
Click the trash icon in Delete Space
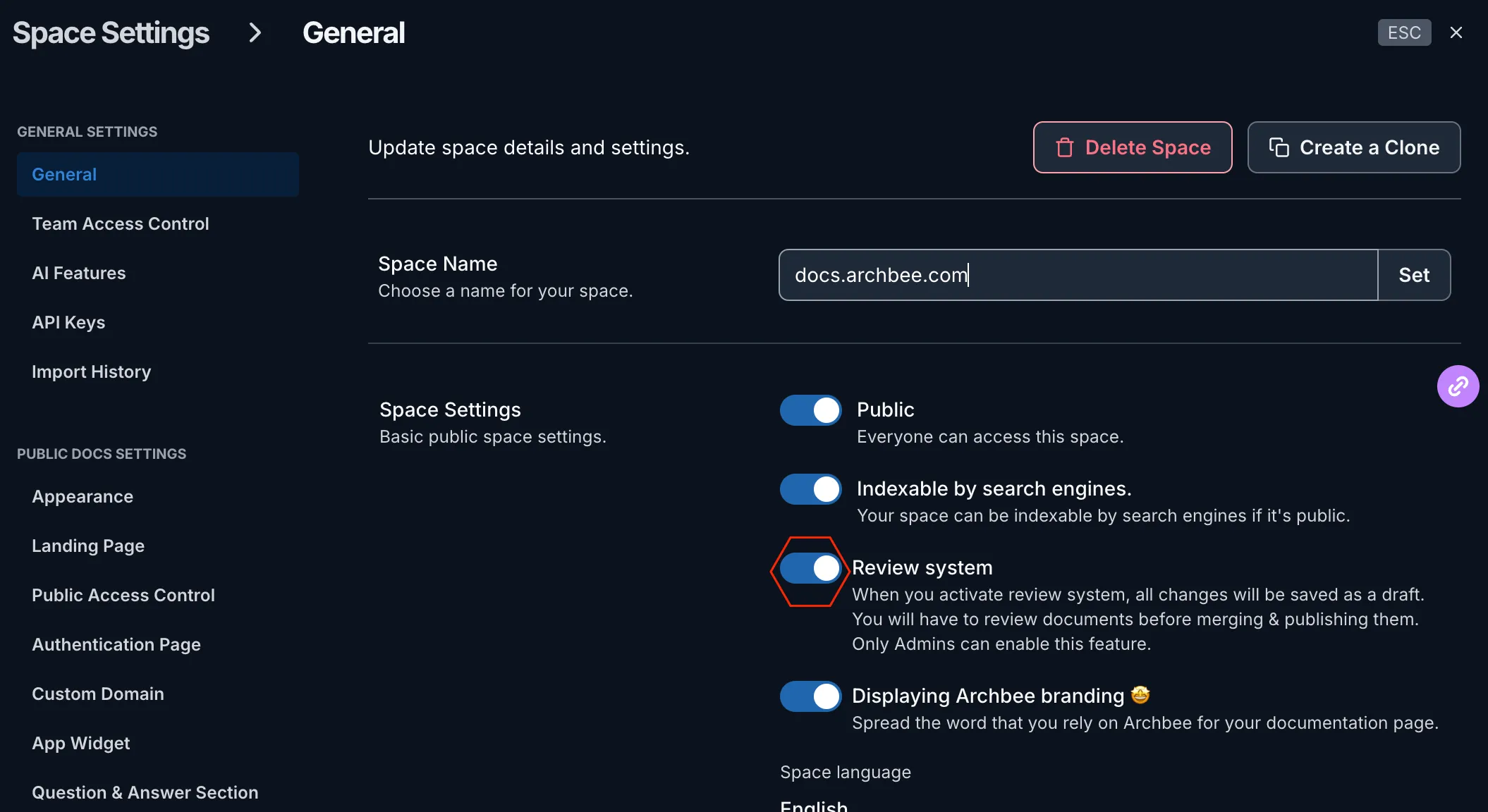click(x=1065, y=147)
